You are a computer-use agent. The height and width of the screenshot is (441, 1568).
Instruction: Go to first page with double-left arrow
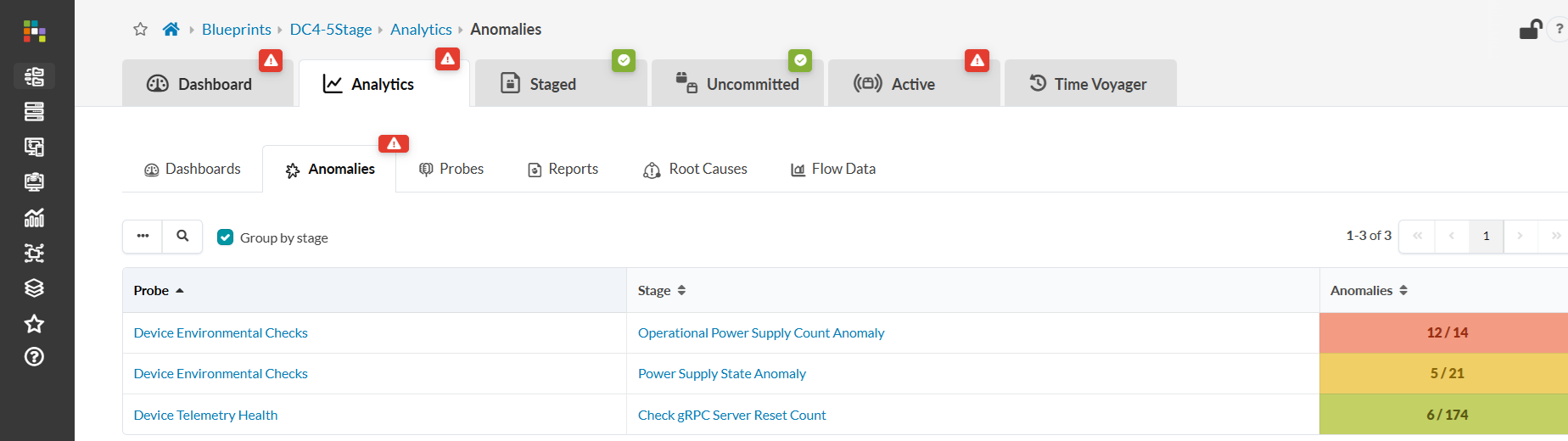click(1417, 237)
